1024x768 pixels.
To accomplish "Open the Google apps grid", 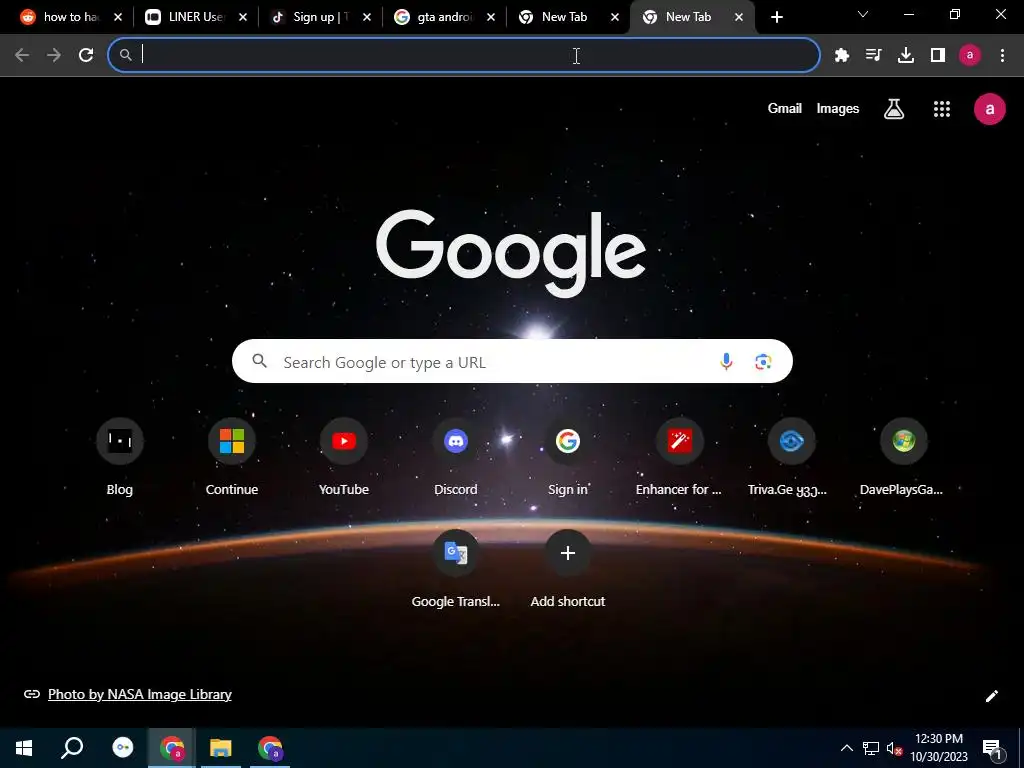I will [942, 109].
